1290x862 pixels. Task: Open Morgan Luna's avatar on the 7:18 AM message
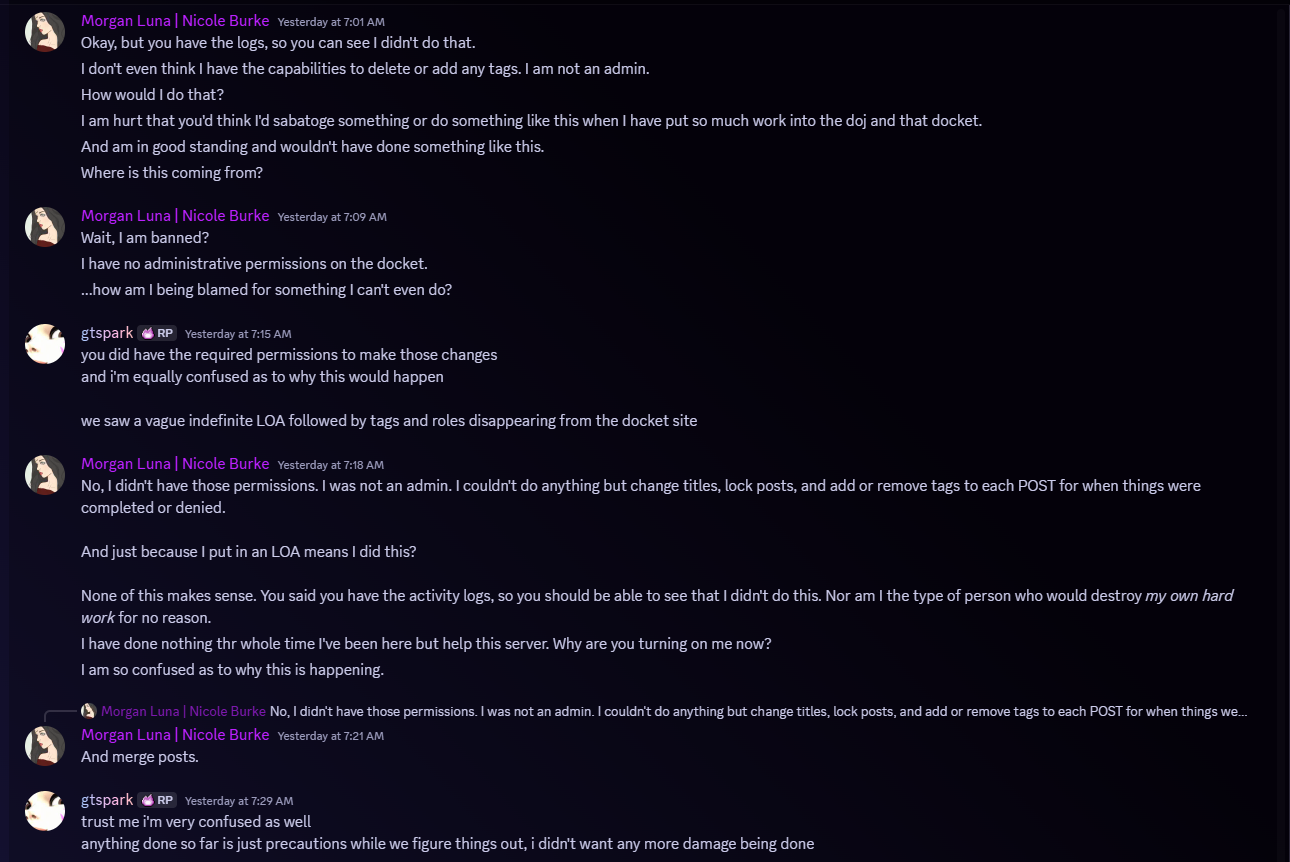(45, 475)
